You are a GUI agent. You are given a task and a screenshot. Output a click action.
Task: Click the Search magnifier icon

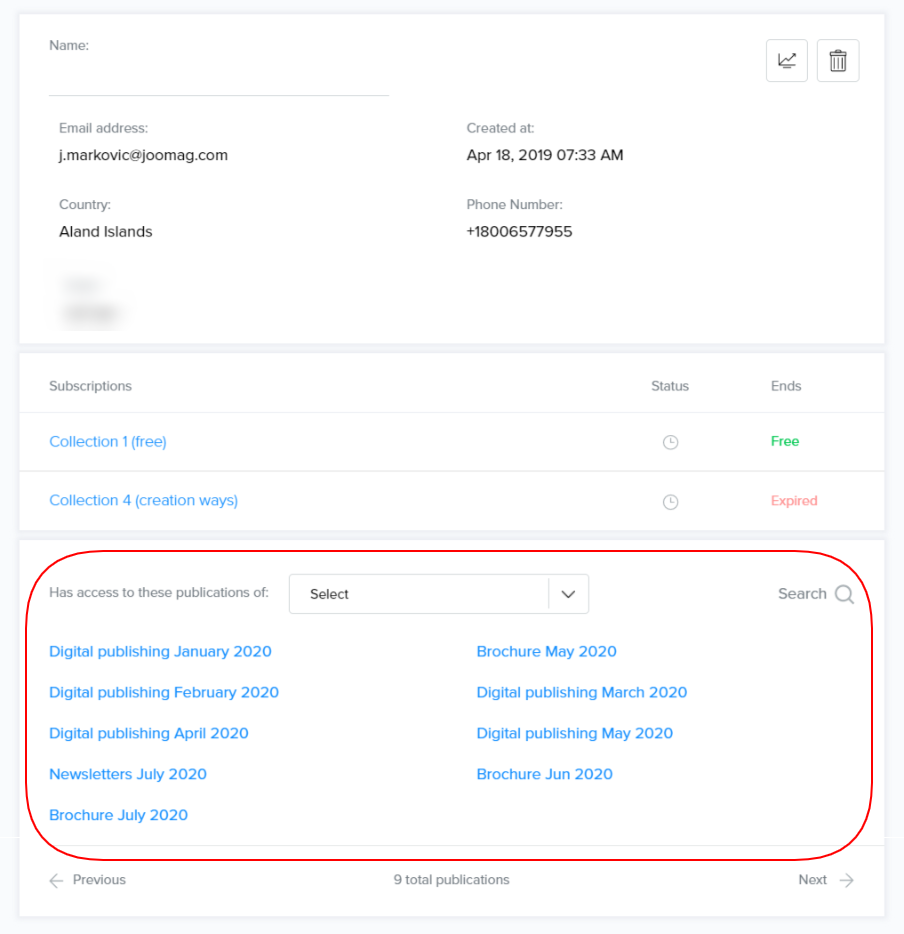[844, 594]
